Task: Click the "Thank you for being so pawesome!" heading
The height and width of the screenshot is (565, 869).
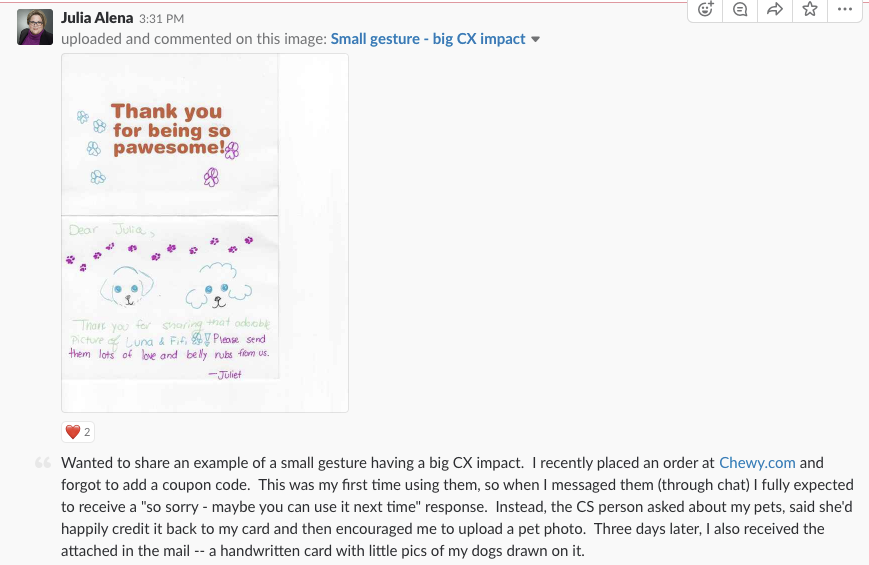Action: (170, 131)
